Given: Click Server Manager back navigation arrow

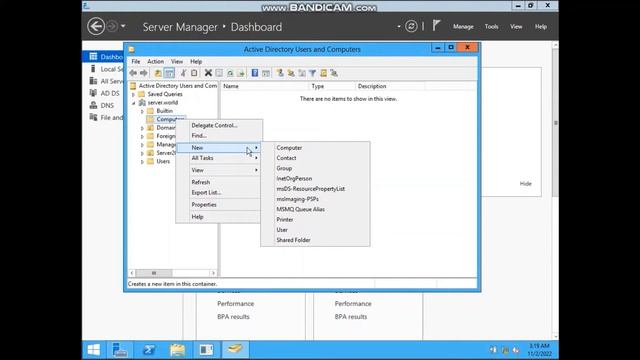Looking at the screenshot, I should coord(96,27).
